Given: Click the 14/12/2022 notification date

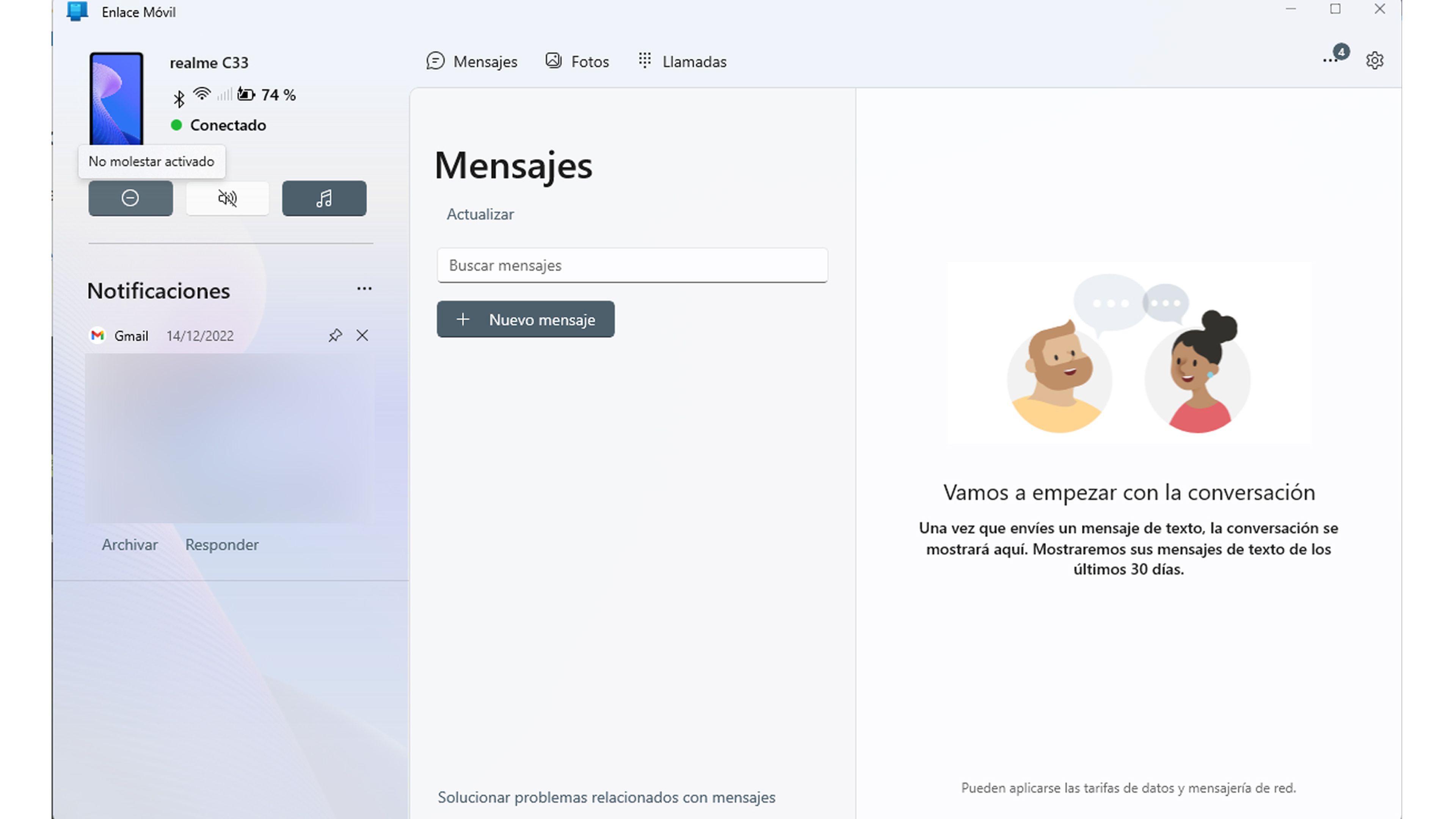Looking at the screenshot, I should coord(199,336).
